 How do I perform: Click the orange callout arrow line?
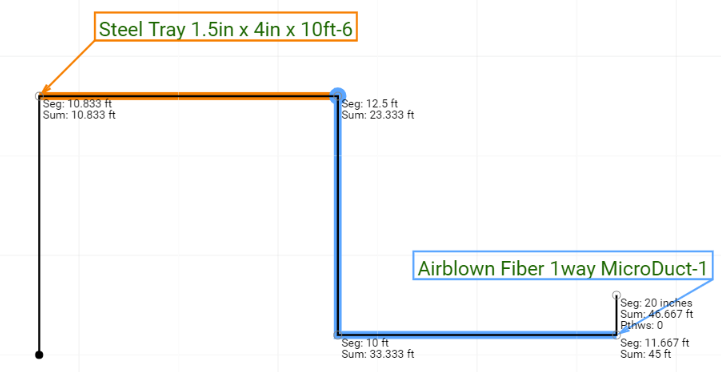[x=69, y=67]
